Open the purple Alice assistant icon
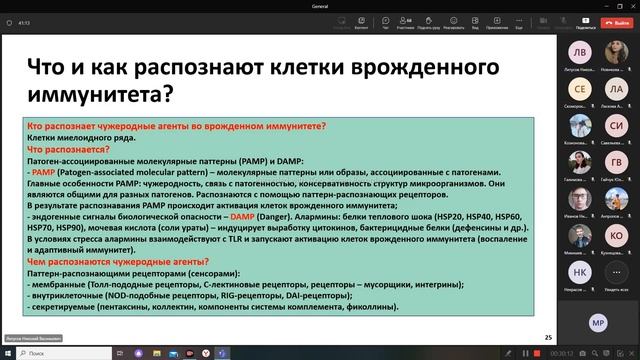 click(x=139, y=353)
